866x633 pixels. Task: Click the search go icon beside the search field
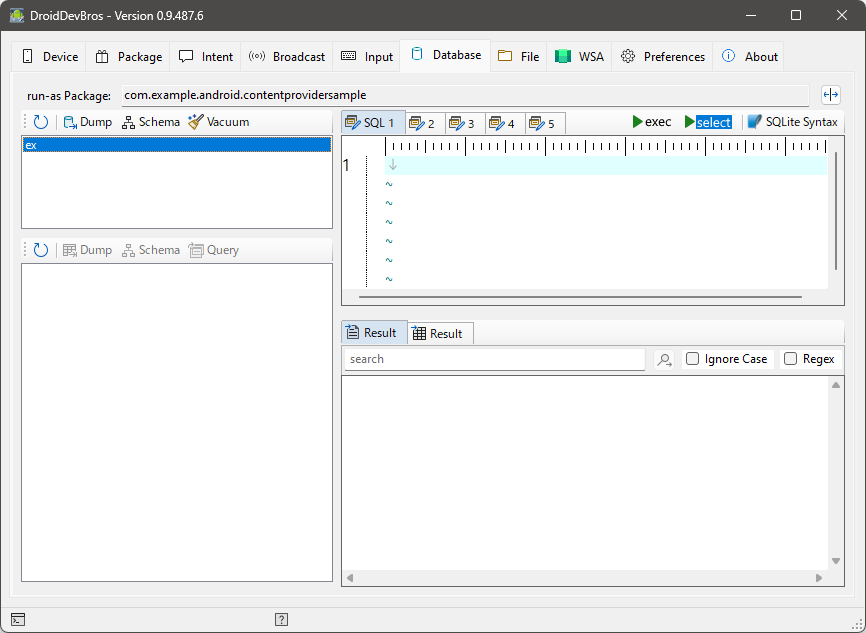pos(664,359)
